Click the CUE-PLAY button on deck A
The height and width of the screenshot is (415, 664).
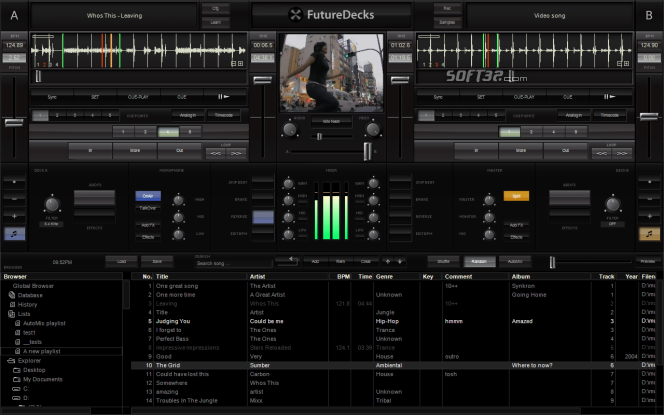138,97
